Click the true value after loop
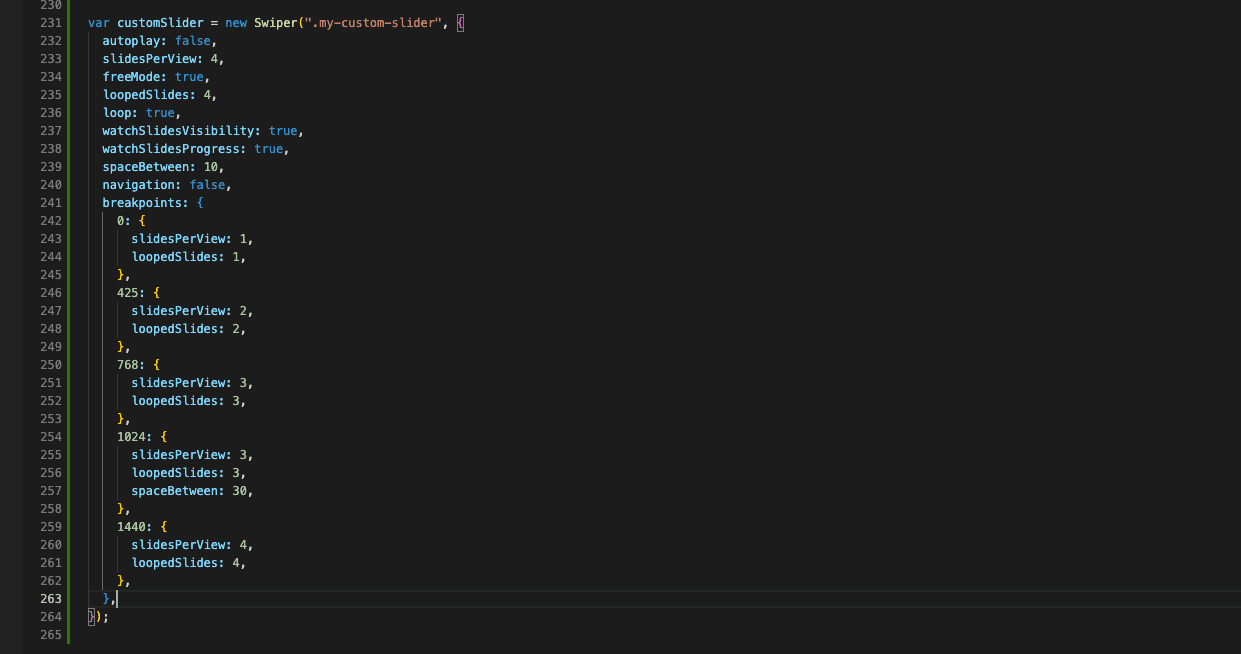Viewport: 1241px width, 654px height. tap(160, 113)
